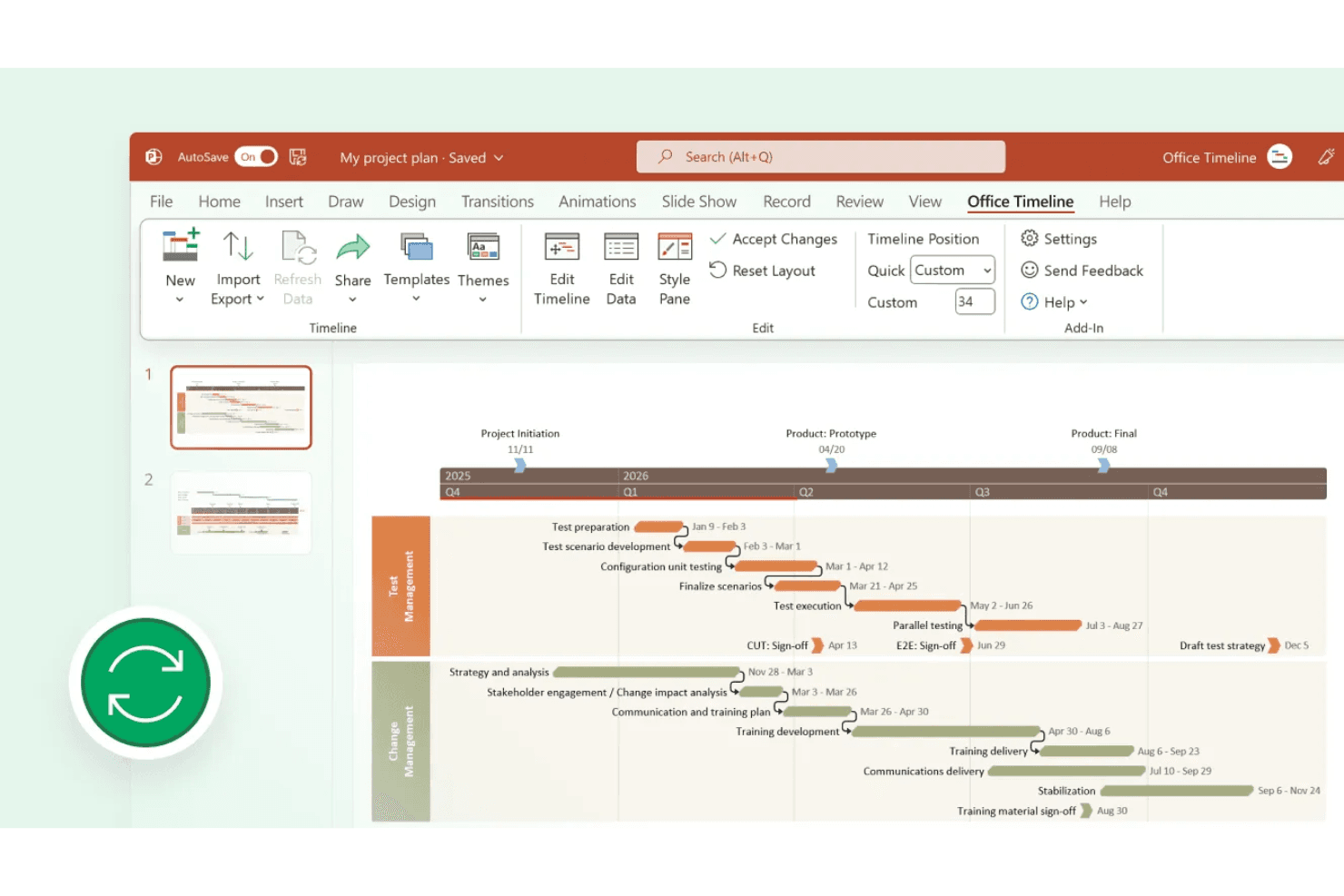Open Import Export arrows icon
1344x896 pixels.
[238, 245]
